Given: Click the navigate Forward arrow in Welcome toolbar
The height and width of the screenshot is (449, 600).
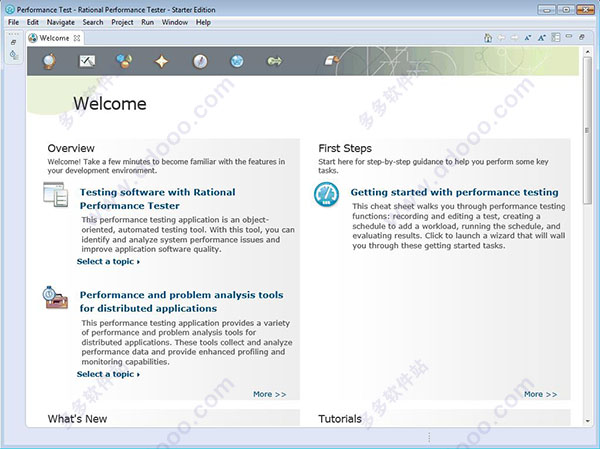Looking at the screenshot, I should click(515, 38).
